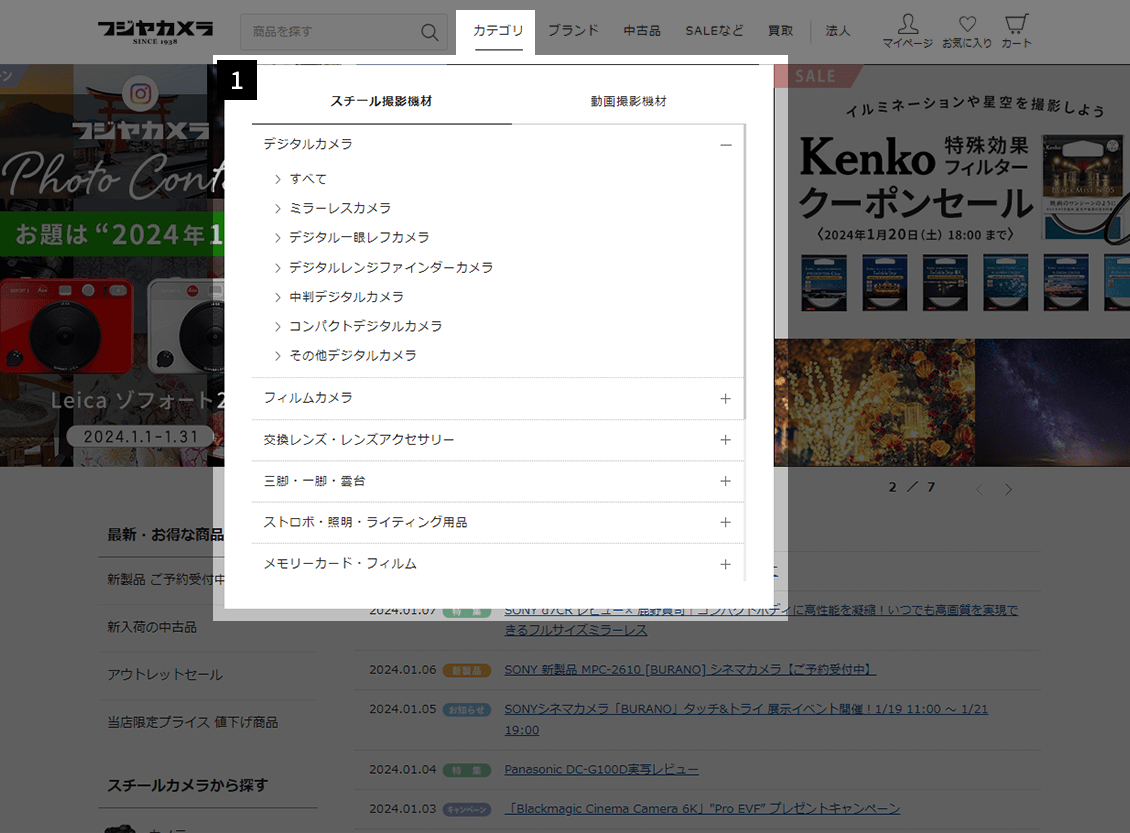
Task: Open the 買取 menu
Action: (780, 30)
